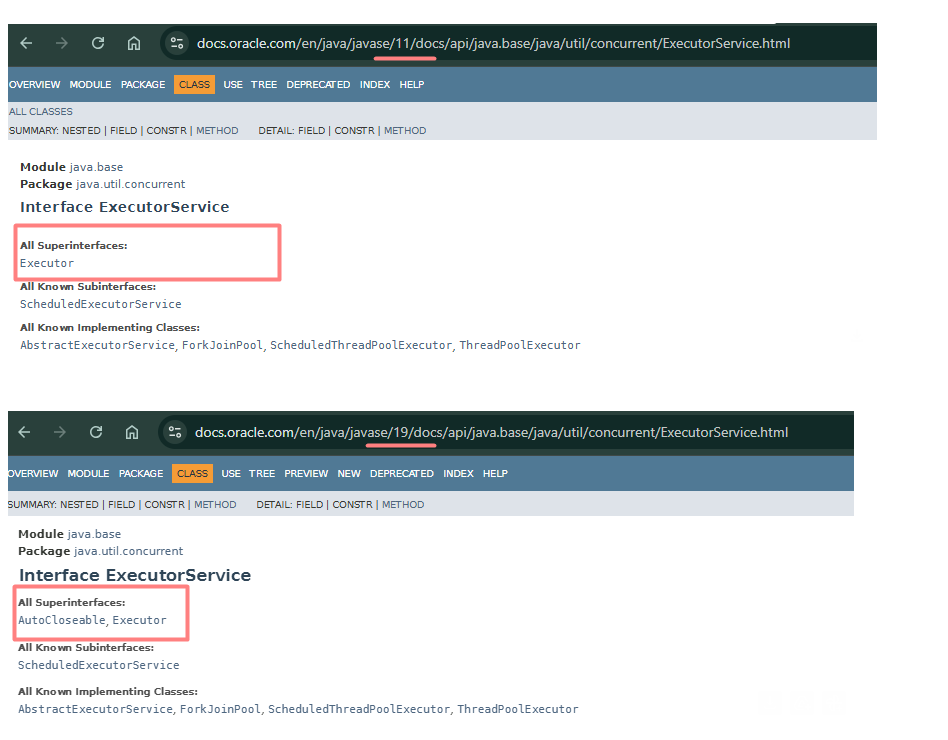Viewport: 948px width, 740px height.
Task: Open USE in Java 11 nav bar
Action: (233, 85)
